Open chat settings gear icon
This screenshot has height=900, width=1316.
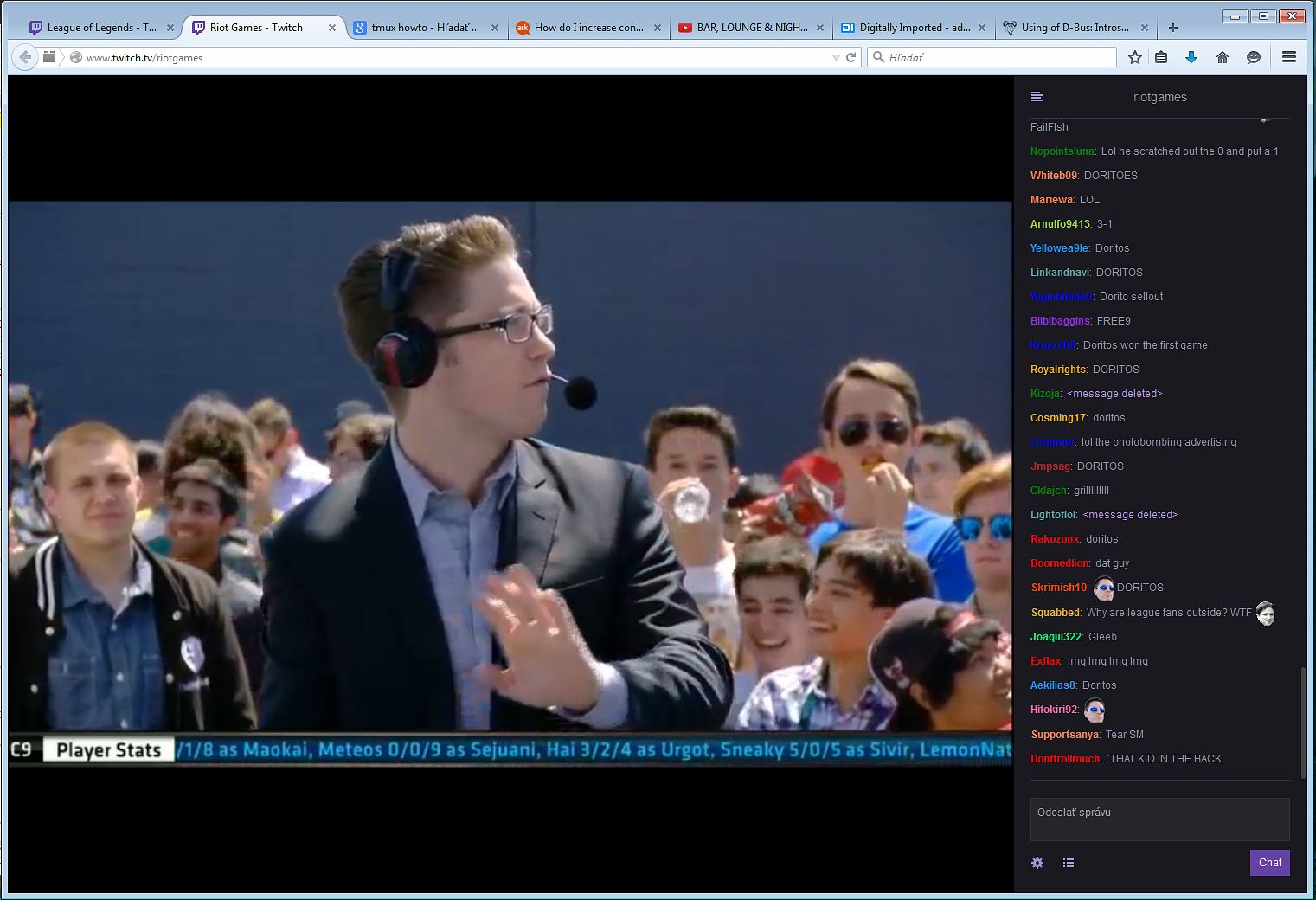coord(1037,863)
